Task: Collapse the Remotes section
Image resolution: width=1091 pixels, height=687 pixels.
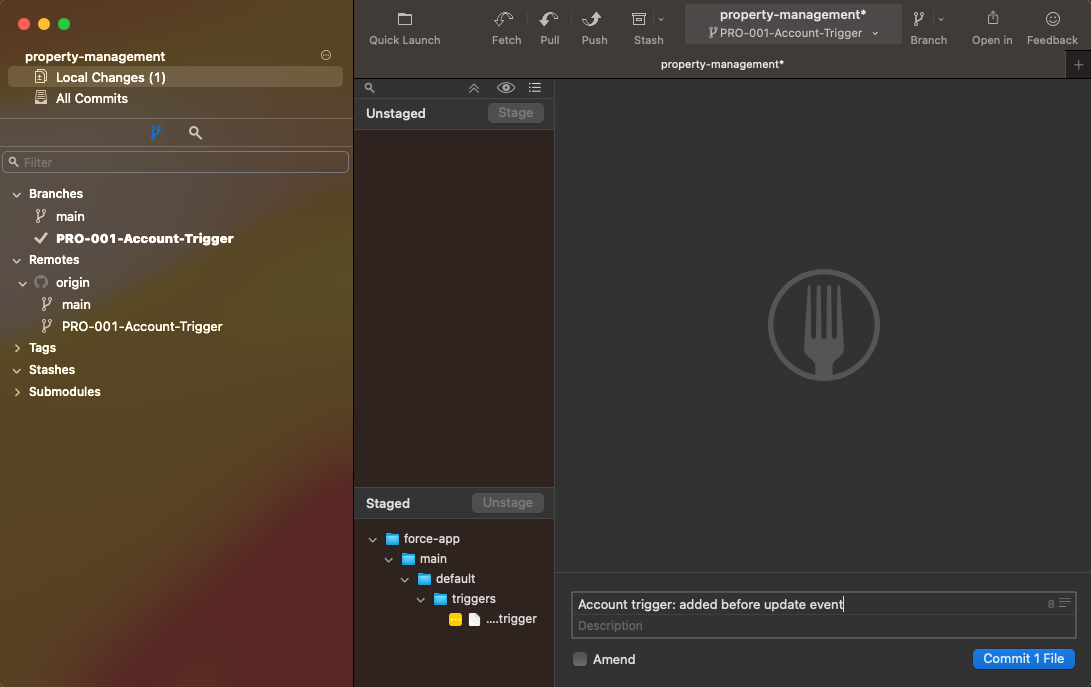Action: tap(17, 260)
